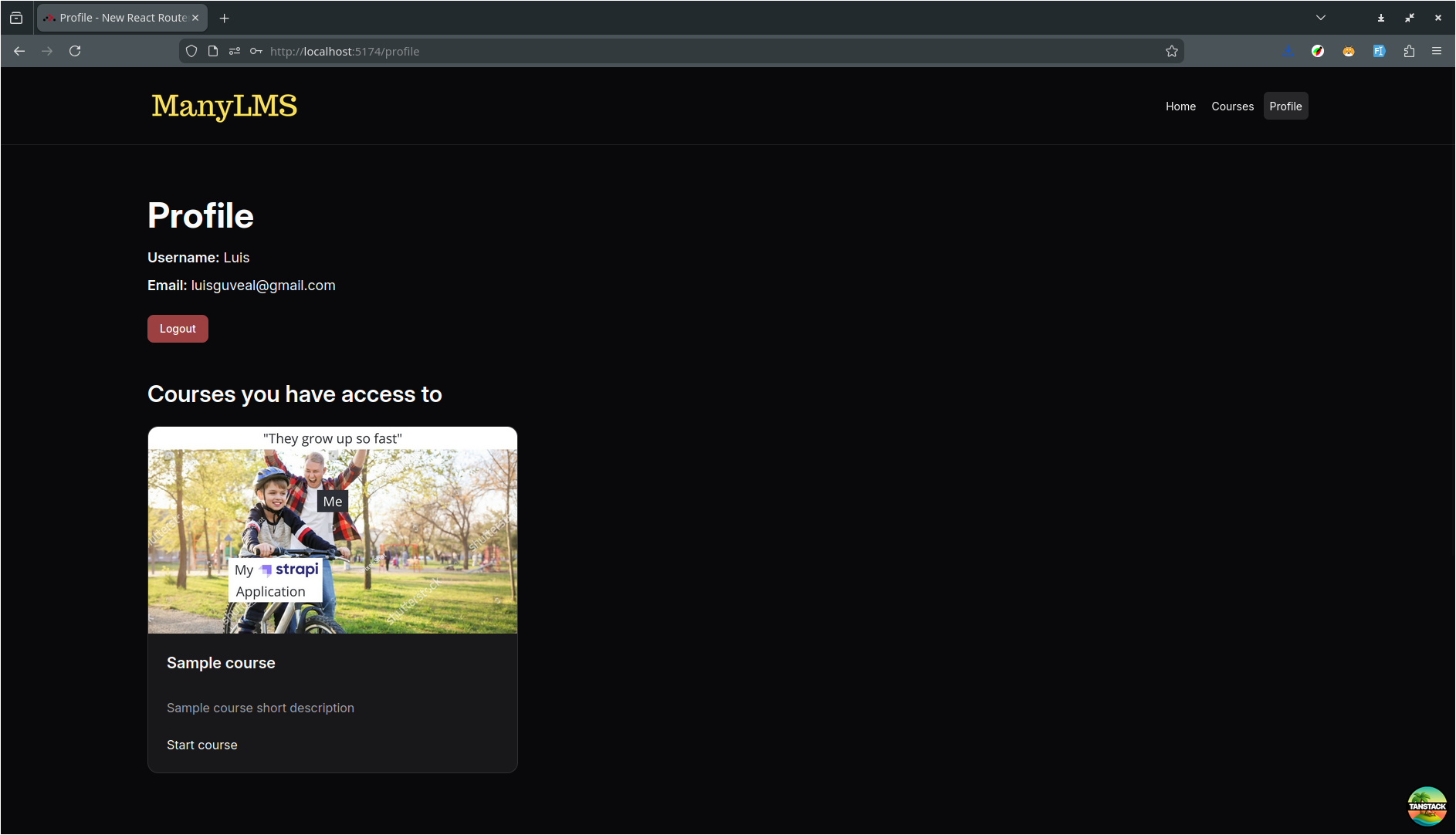Open the Downloads panel icon
The height and width of the screenshot is (835, 1456).
(x=1287, y=51)
